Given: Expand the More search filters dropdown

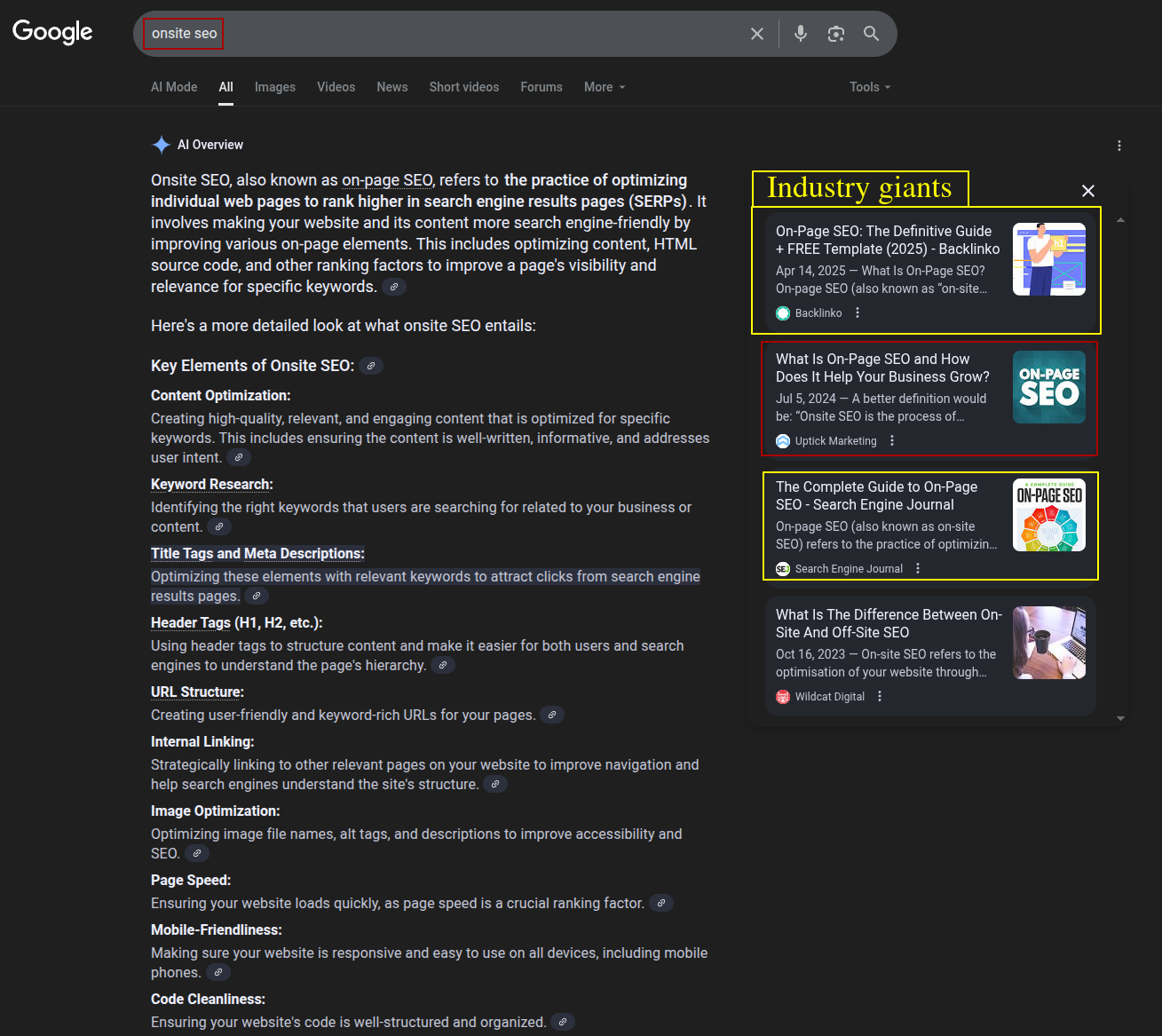Looking at the screenshot, I should pyautogui.click(x=605, y=87).
